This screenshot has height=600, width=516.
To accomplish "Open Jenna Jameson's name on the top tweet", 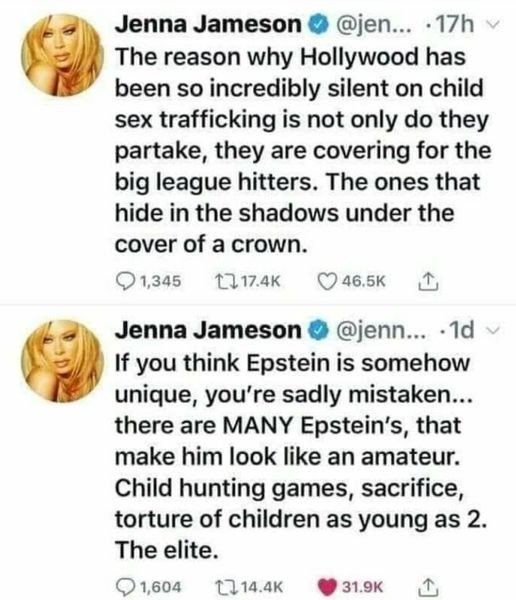I will tap(209, 25).
